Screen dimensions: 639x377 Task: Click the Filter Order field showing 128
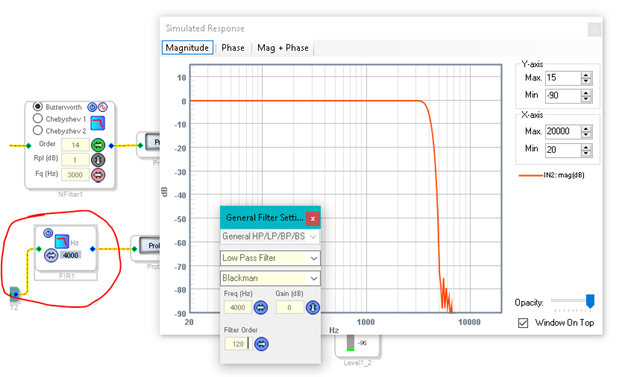(238, 344)
